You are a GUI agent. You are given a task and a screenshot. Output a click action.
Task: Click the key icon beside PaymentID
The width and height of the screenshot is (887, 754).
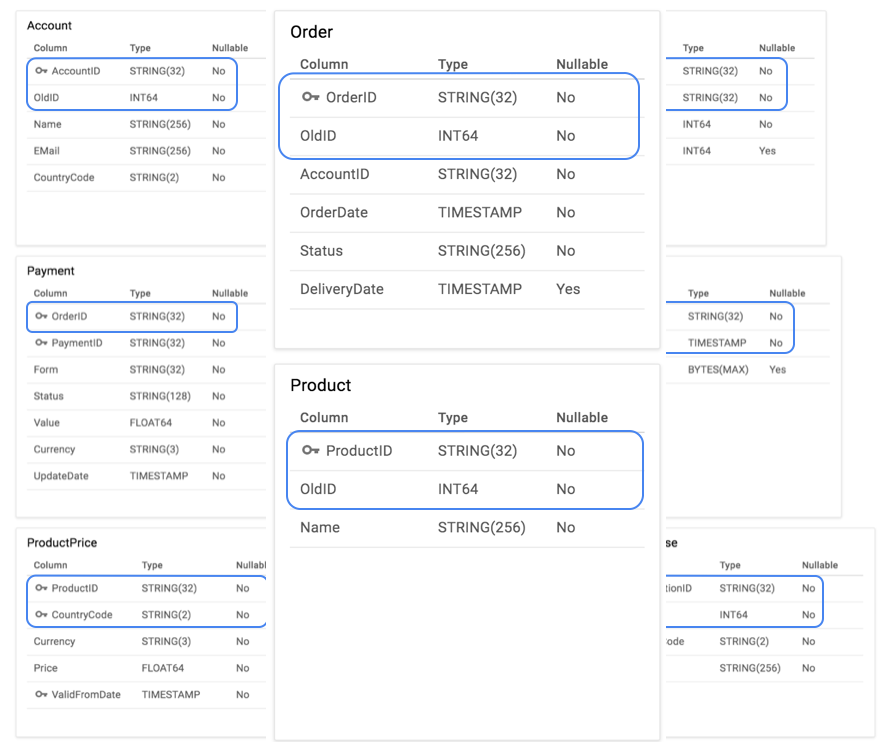41,343
